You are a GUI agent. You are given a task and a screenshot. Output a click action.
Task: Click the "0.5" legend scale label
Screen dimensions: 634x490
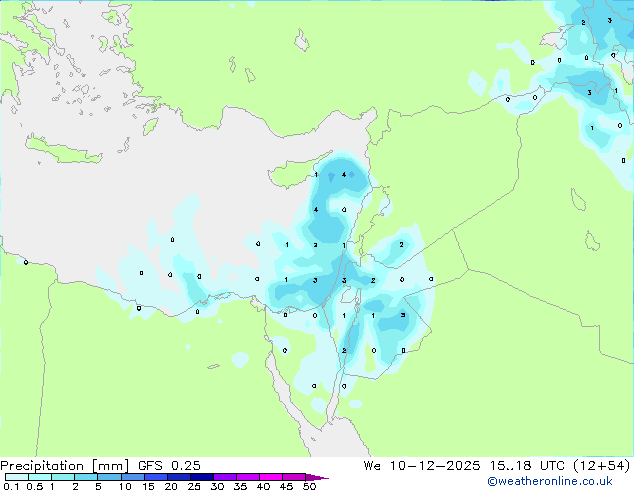(35, 486)
